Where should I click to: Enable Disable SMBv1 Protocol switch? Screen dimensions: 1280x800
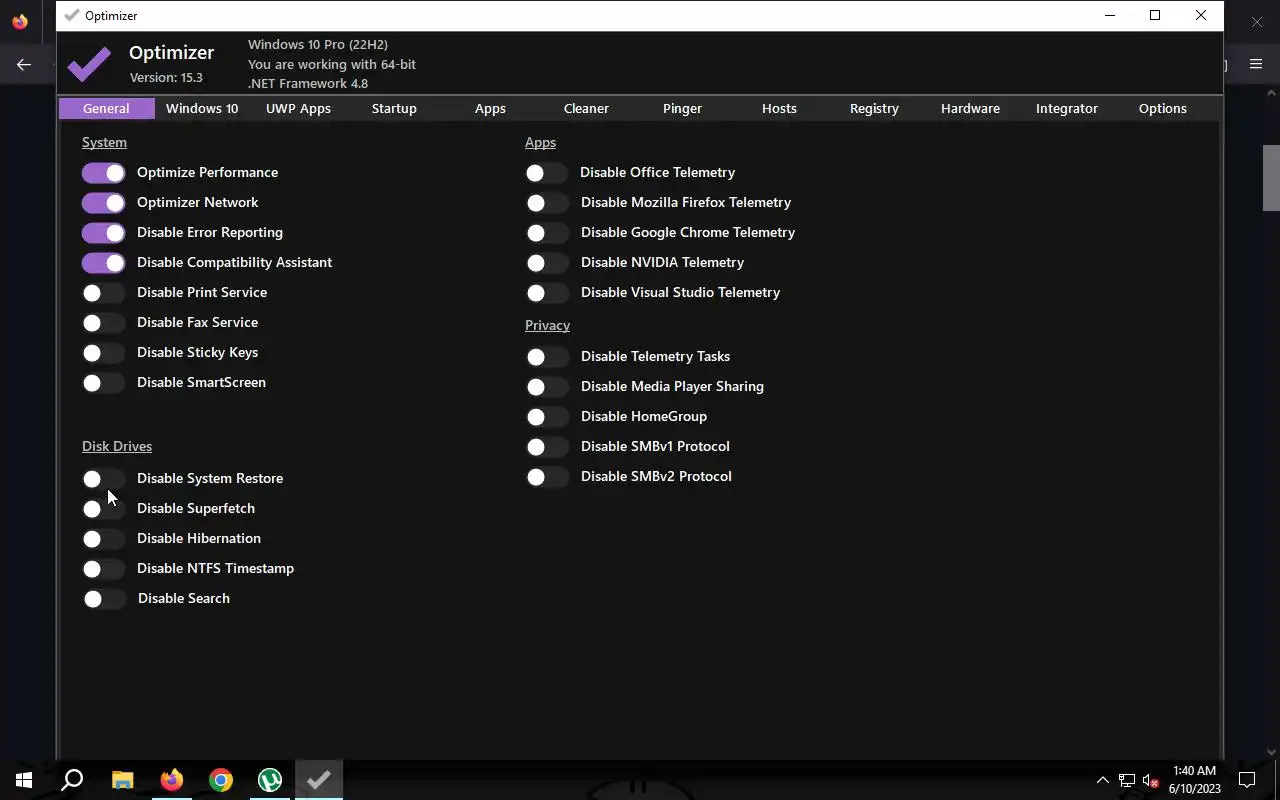point(547,447)
